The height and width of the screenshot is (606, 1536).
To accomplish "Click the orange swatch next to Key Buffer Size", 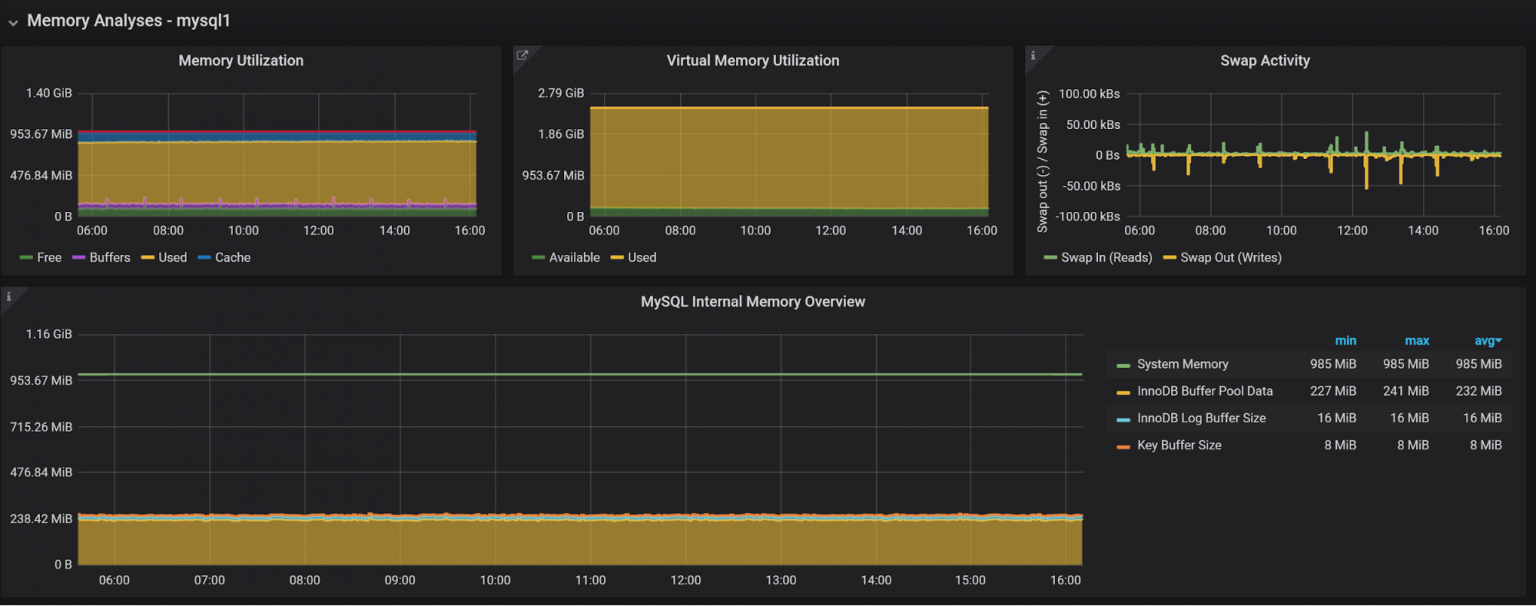I will click(1125, 445).
